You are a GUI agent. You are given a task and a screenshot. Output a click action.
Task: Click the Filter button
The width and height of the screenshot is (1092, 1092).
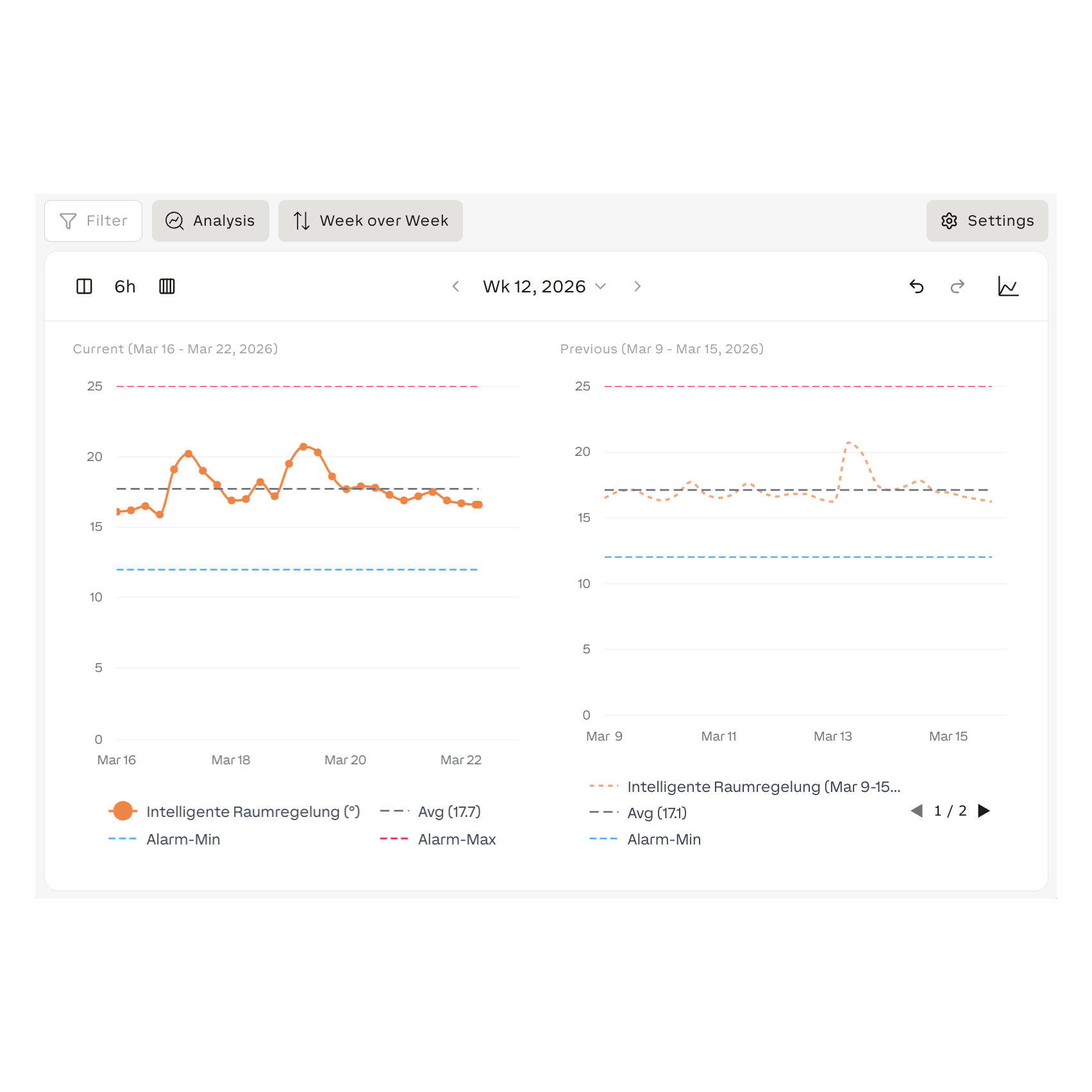pyautogui.click(x=93, y=221)
